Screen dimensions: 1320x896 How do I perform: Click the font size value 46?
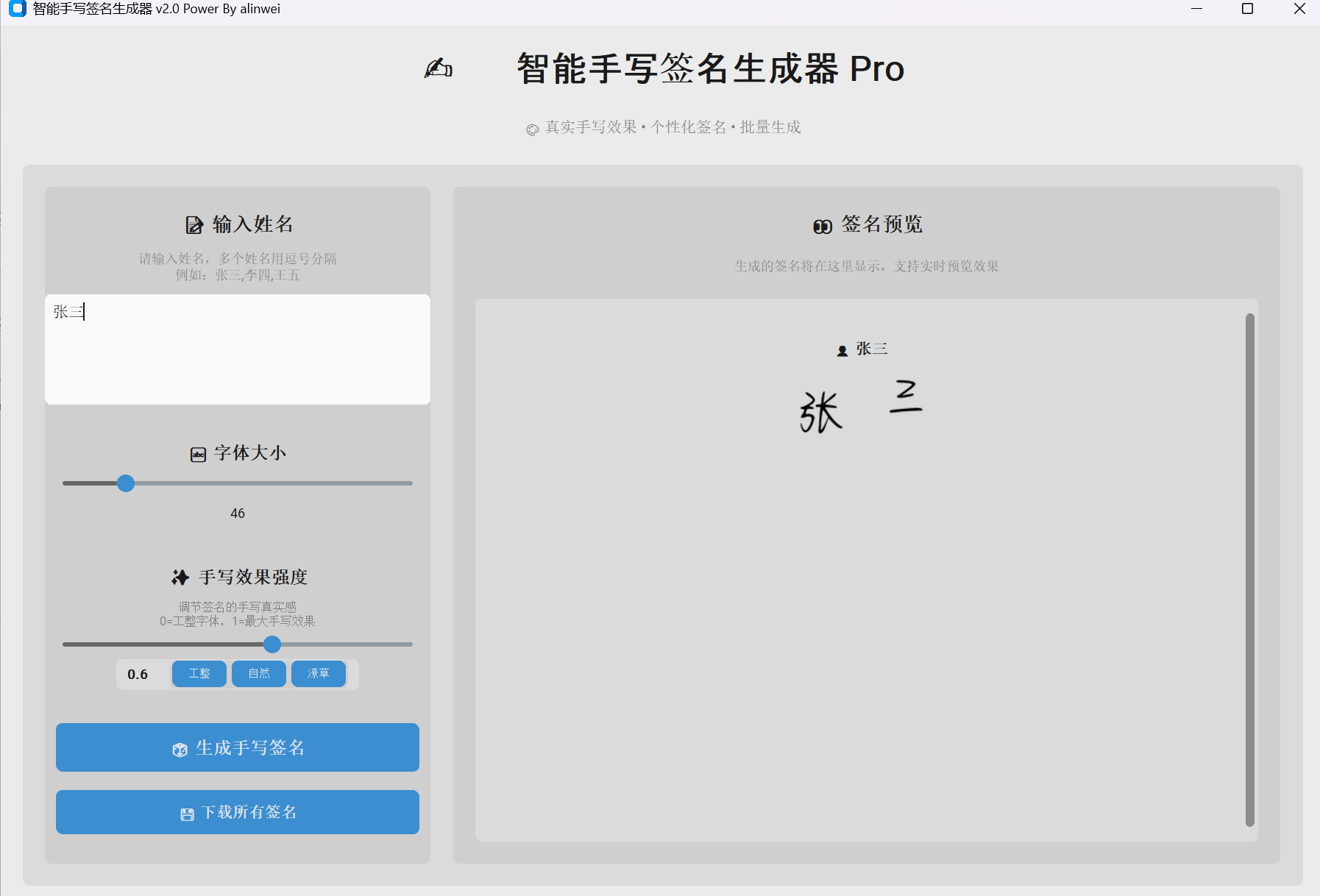point(238,513)
